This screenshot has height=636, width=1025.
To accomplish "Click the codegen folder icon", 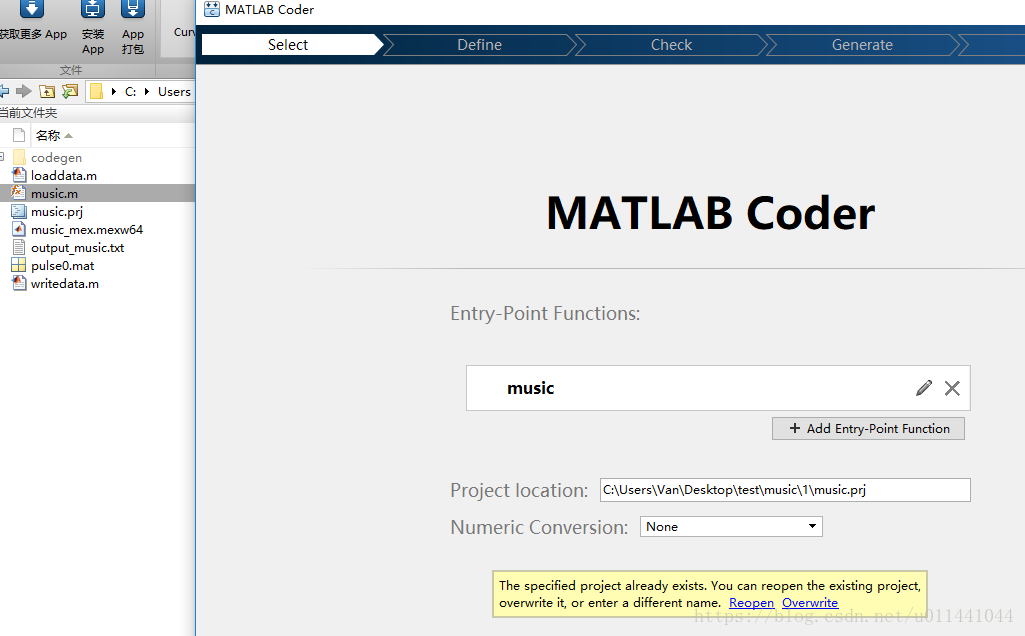I will [x=20, y=158].
